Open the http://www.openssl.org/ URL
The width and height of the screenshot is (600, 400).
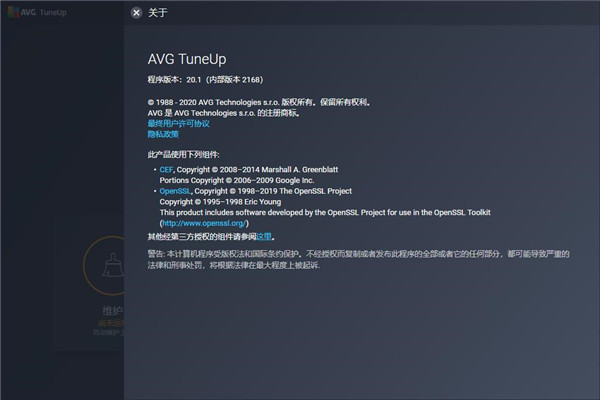pyautogui.click(x=204, y=223)
